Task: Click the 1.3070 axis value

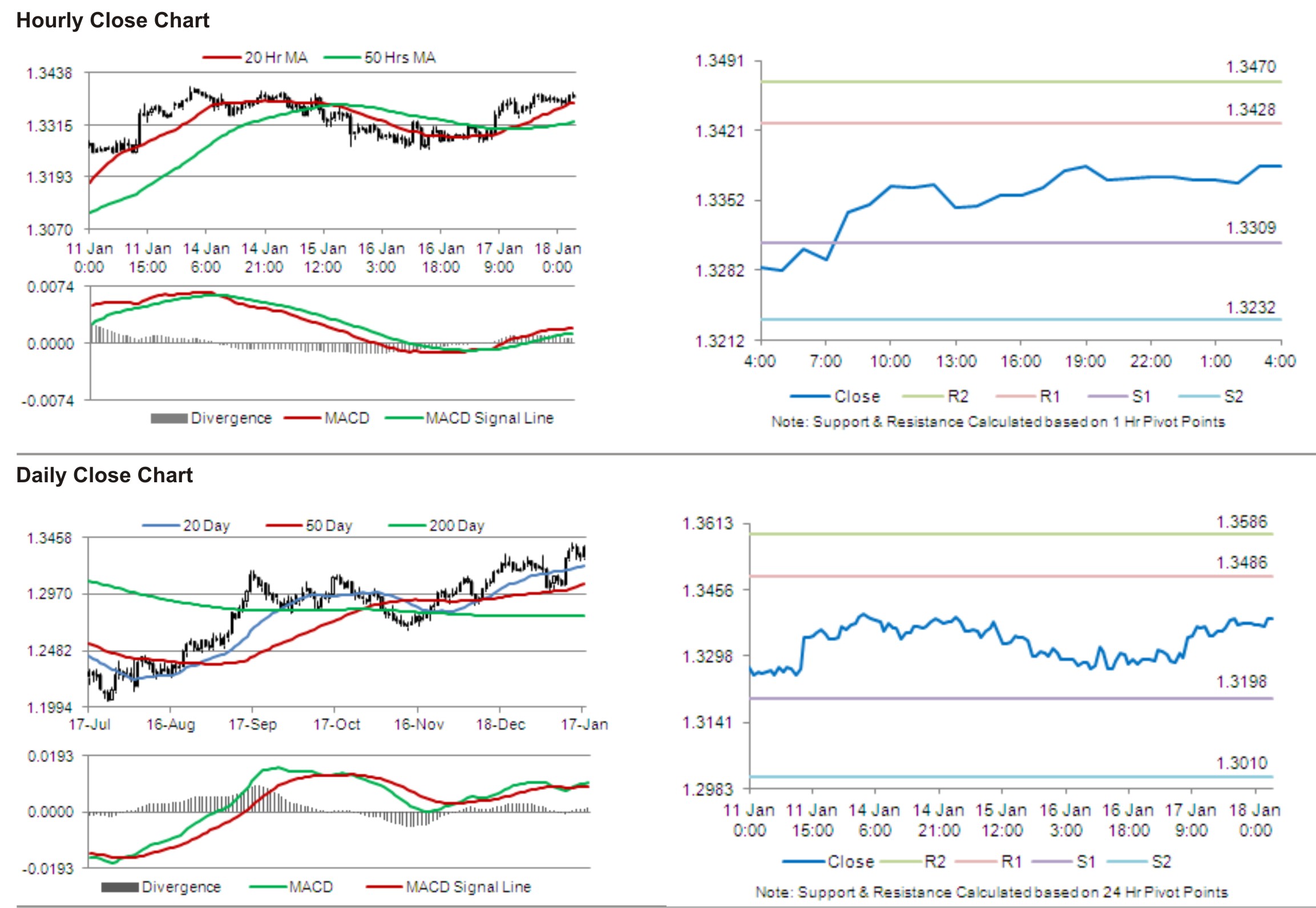Action: pos(50,230)
